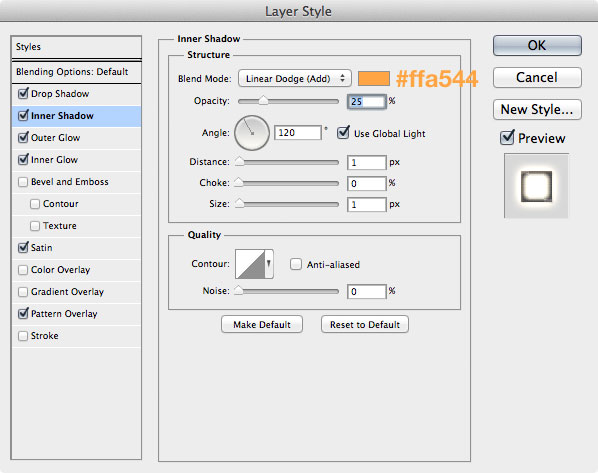The image size is (598, 473).
Task: Click the contour curve thumbnail
Action: [x=250, y=264]
